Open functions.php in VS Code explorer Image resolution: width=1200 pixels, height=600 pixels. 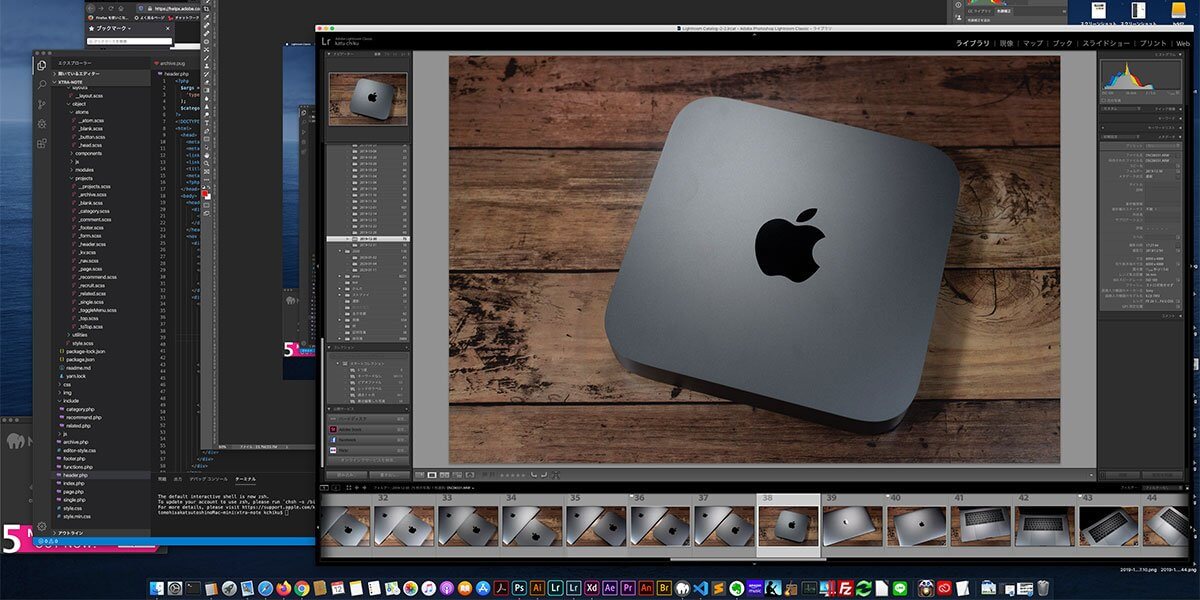point(78,467)
